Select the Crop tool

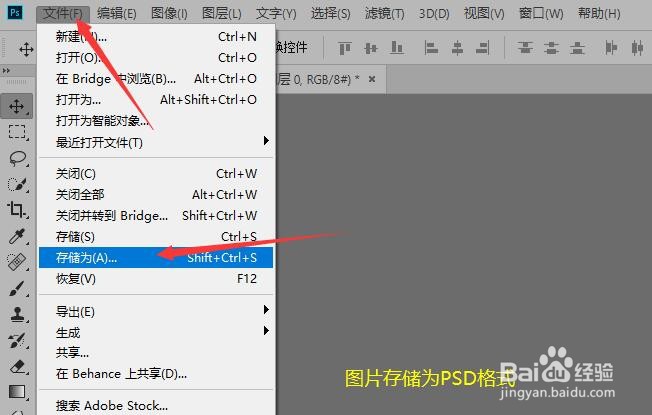point(17,210)
